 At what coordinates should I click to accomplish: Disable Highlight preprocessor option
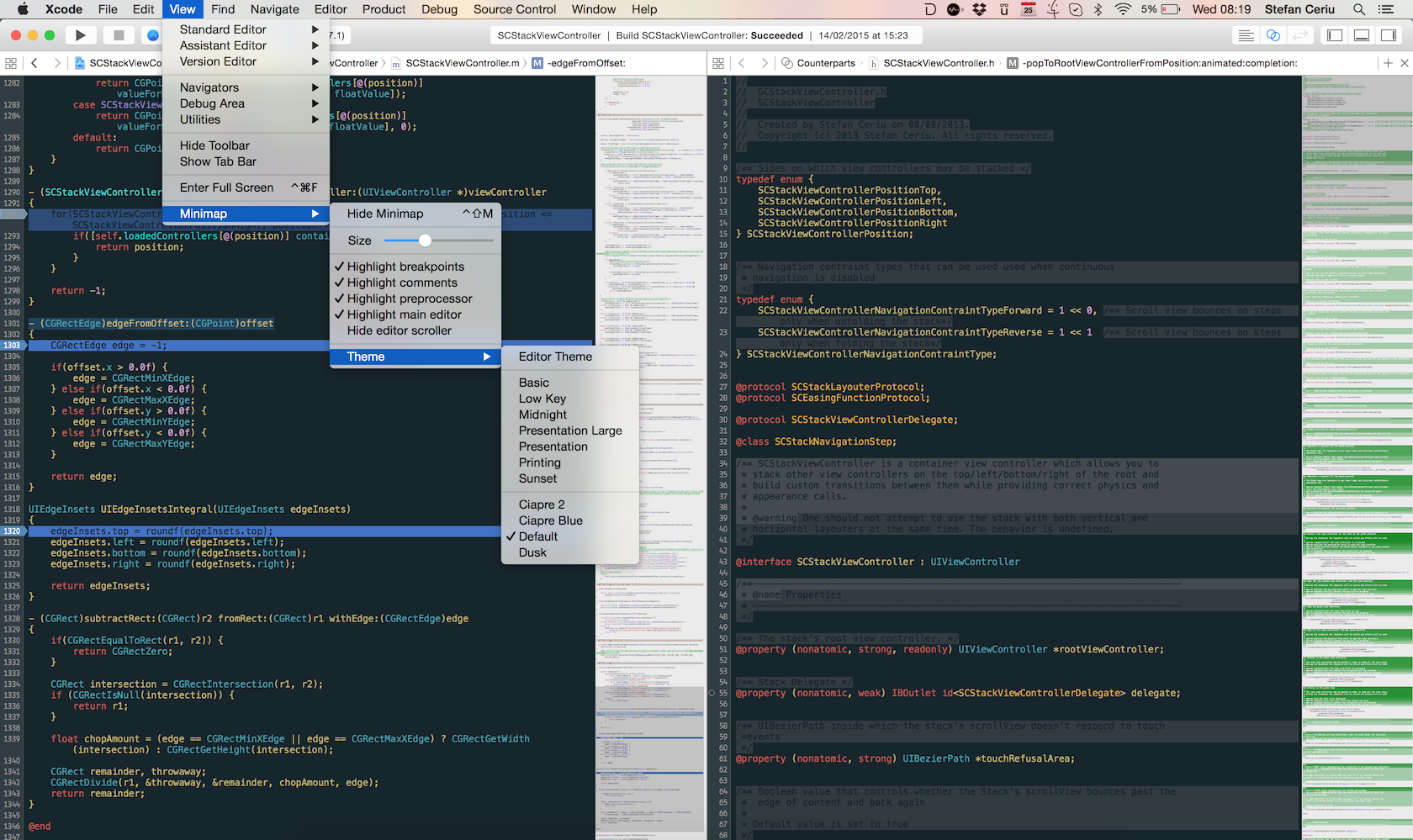tap(410, 298)
